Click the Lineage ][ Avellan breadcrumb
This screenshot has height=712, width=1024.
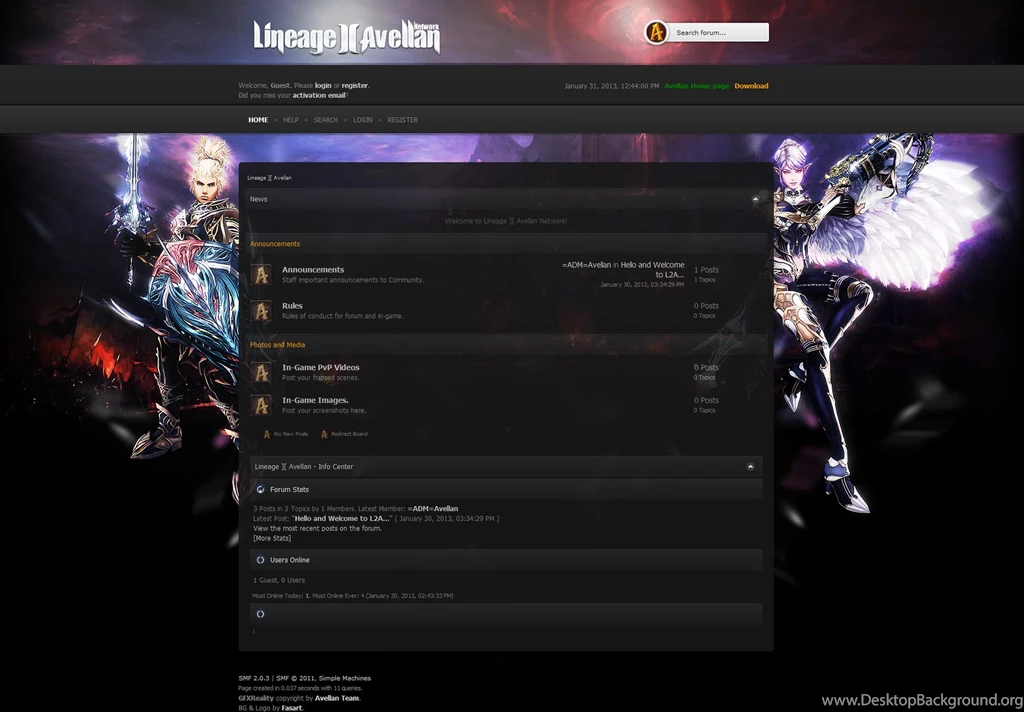pyautogui.click(x=269, y=178)
